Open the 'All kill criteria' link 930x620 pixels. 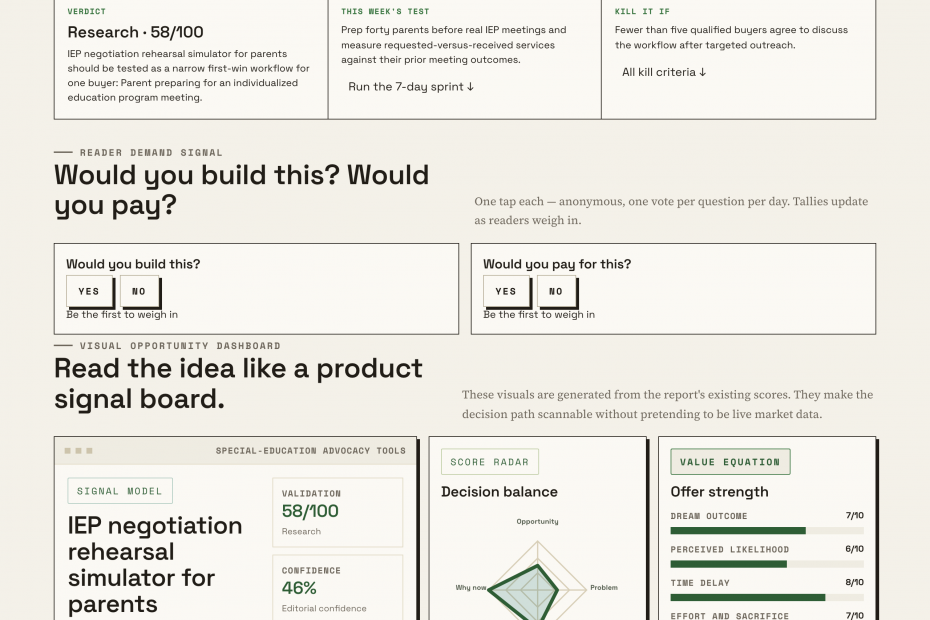664,72
